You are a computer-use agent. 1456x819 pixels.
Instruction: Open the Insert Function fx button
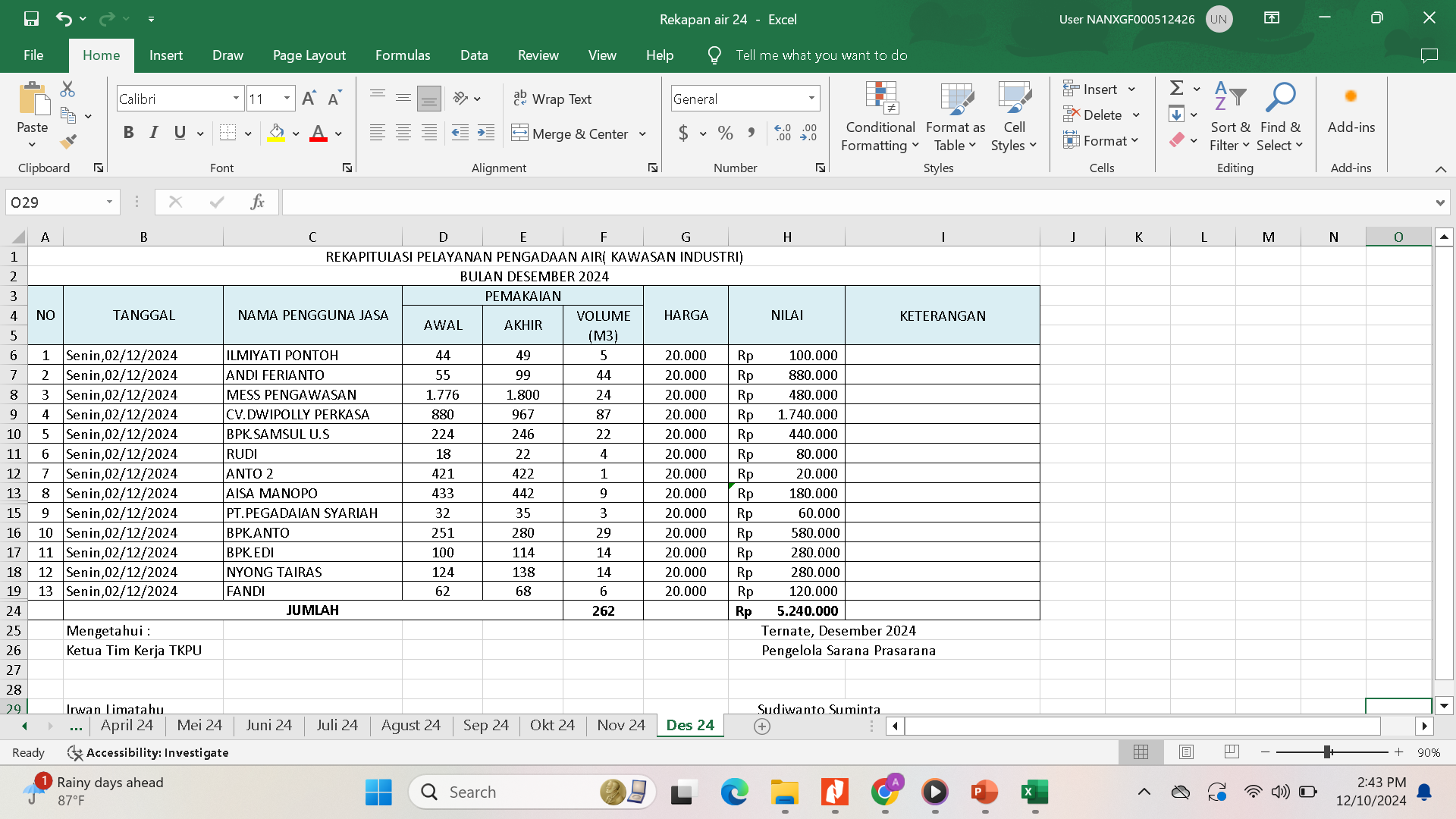(257, 202)
